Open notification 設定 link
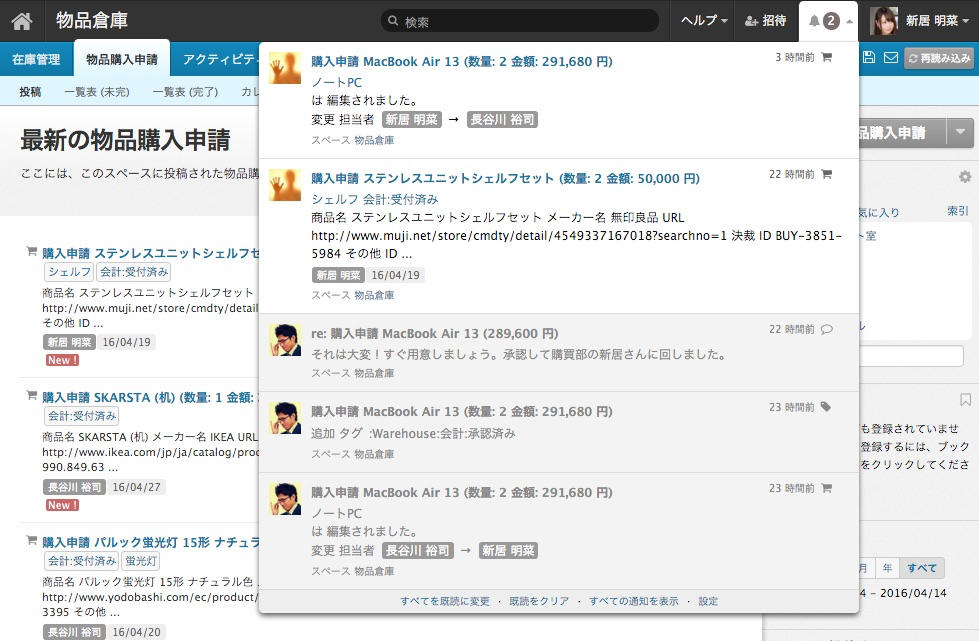This screenshot has width=979, height=641. point(708,601)
